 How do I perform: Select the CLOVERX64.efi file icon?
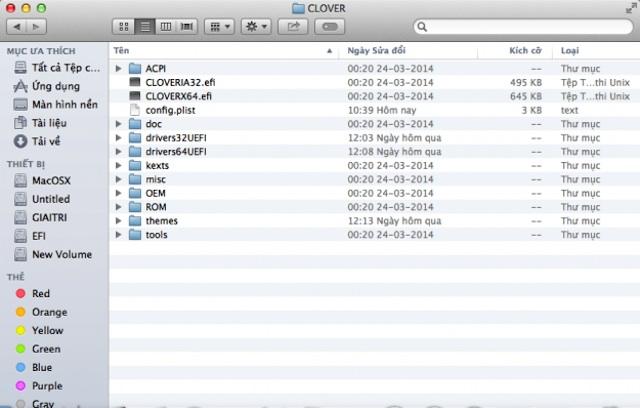tap(135, 96)
